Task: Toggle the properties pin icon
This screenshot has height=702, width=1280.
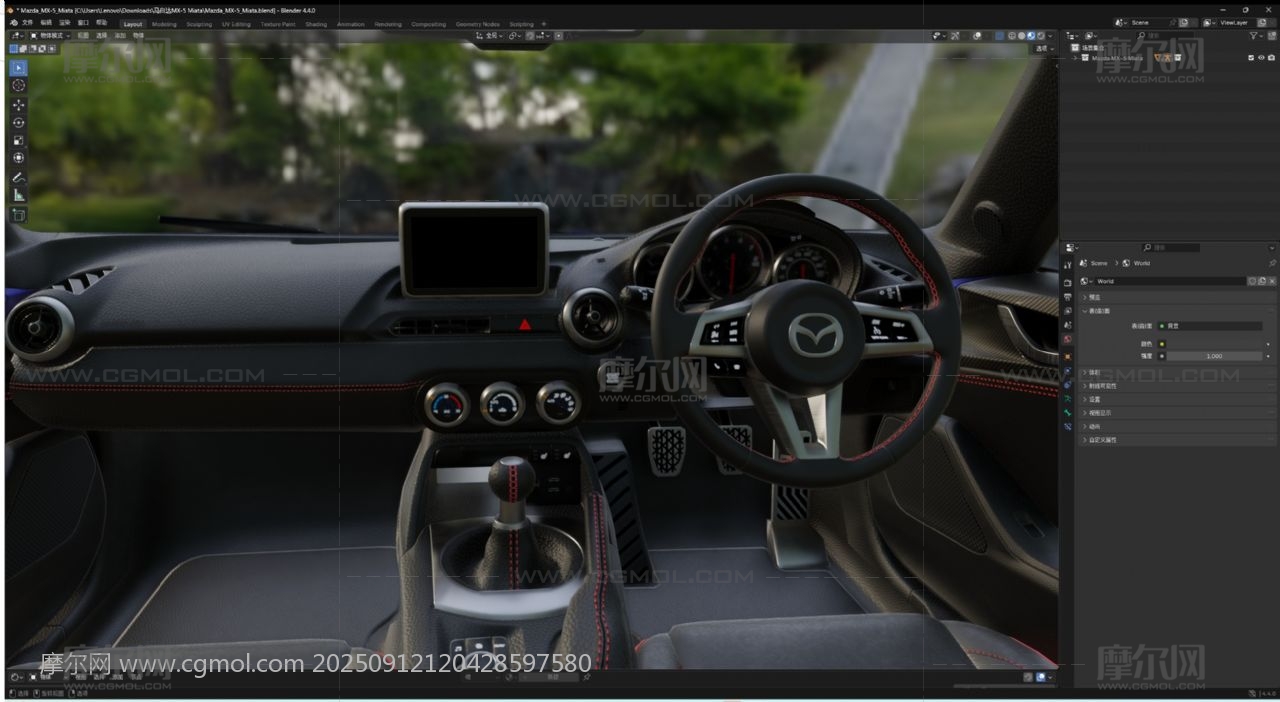Action: [x=1272, y=263]
